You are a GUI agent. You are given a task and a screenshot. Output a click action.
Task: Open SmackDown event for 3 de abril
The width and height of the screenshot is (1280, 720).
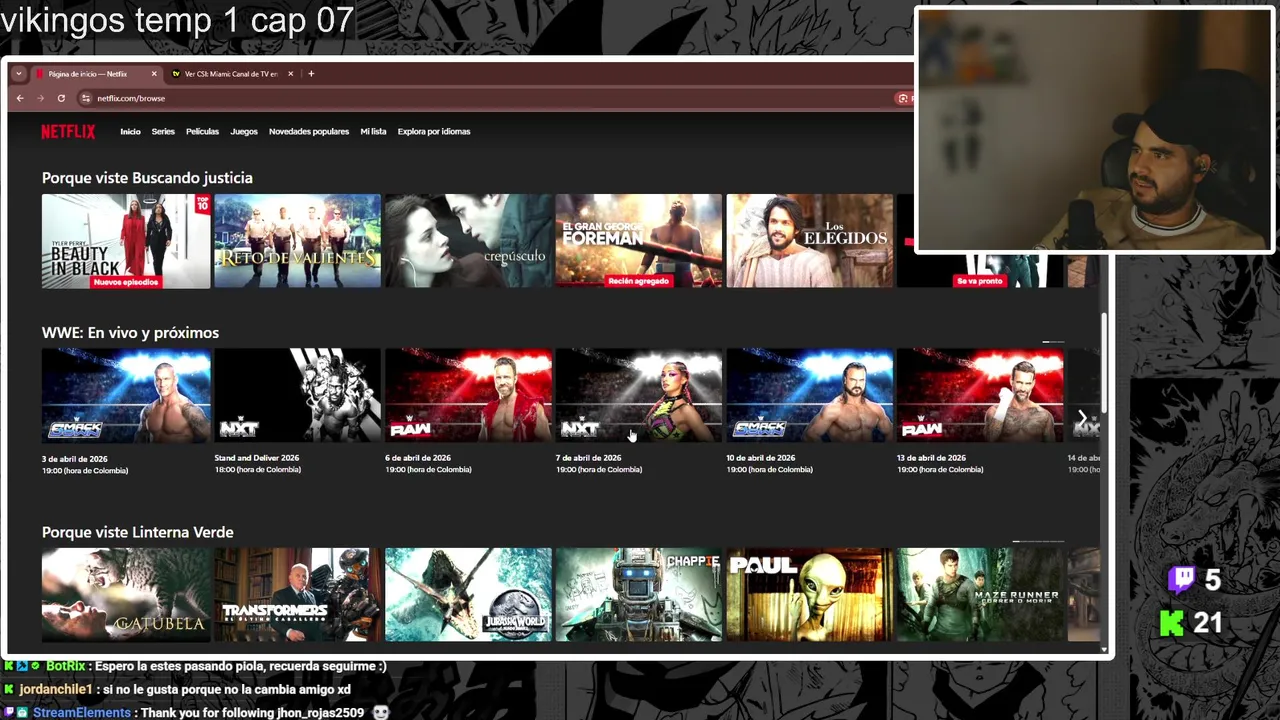[x=126, y=395]
